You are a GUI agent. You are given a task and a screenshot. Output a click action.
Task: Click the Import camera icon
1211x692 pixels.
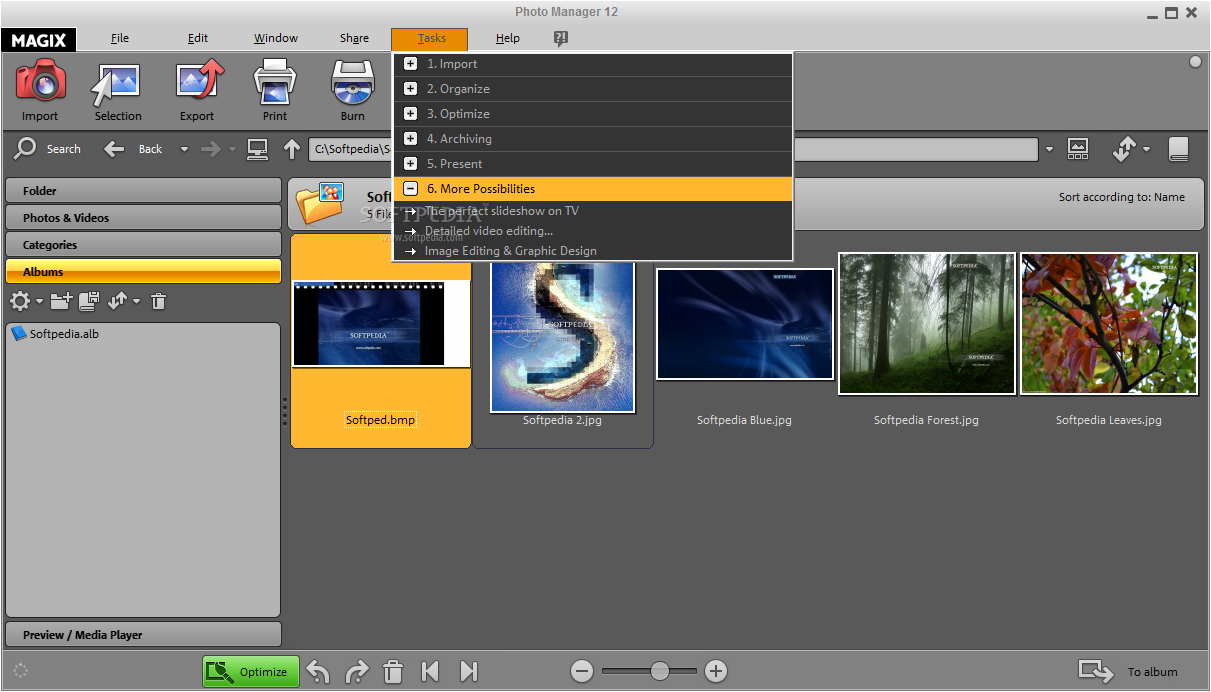coord(40,82)
